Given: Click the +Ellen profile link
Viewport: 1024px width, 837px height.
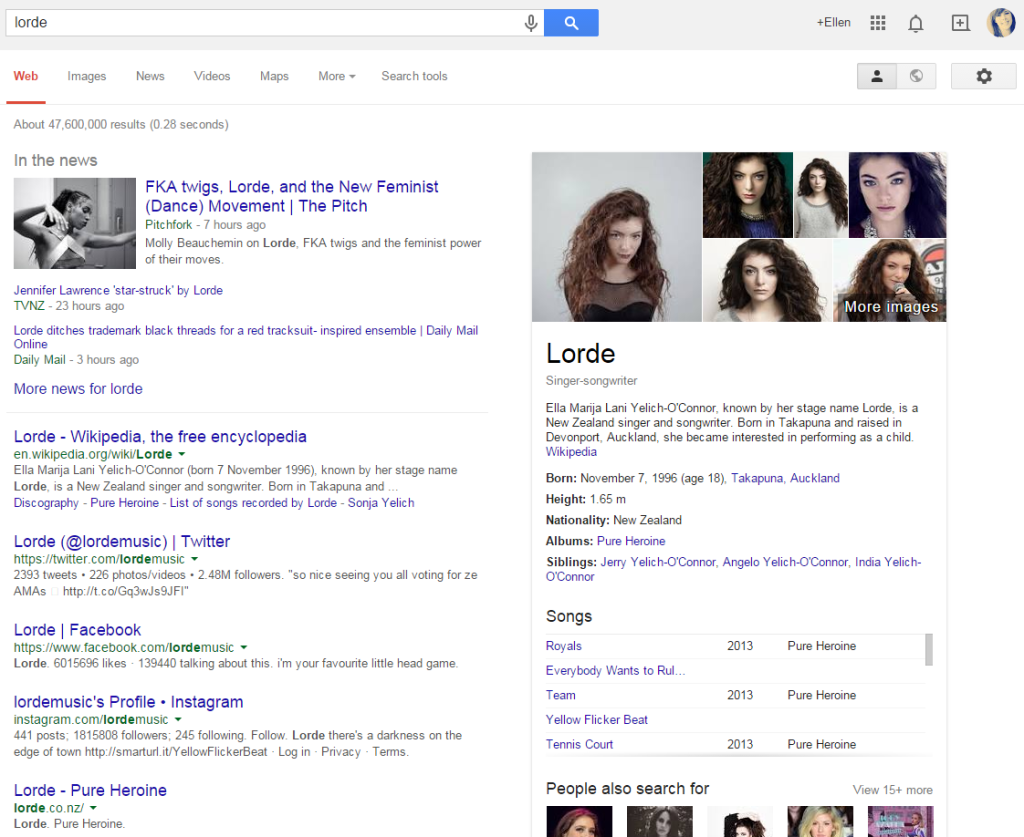Looking at the screenshot, I should coord(833,23).
